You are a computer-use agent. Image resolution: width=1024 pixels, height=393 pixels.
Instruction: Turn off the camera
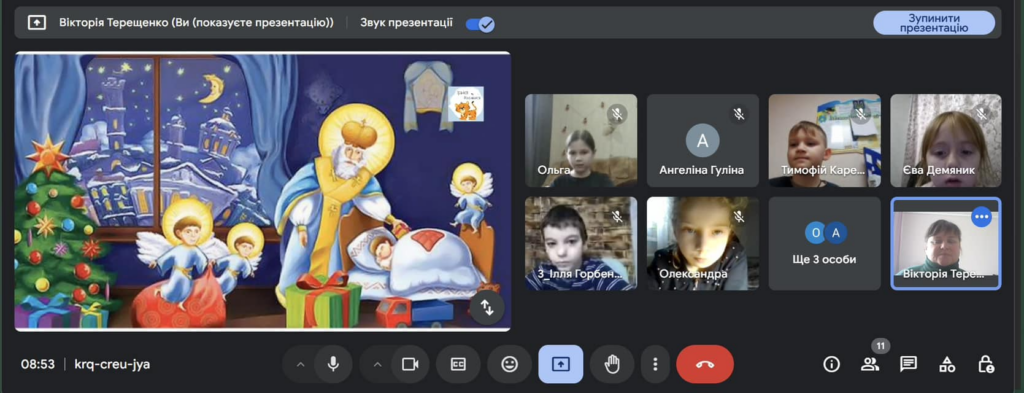pos(409,364)
